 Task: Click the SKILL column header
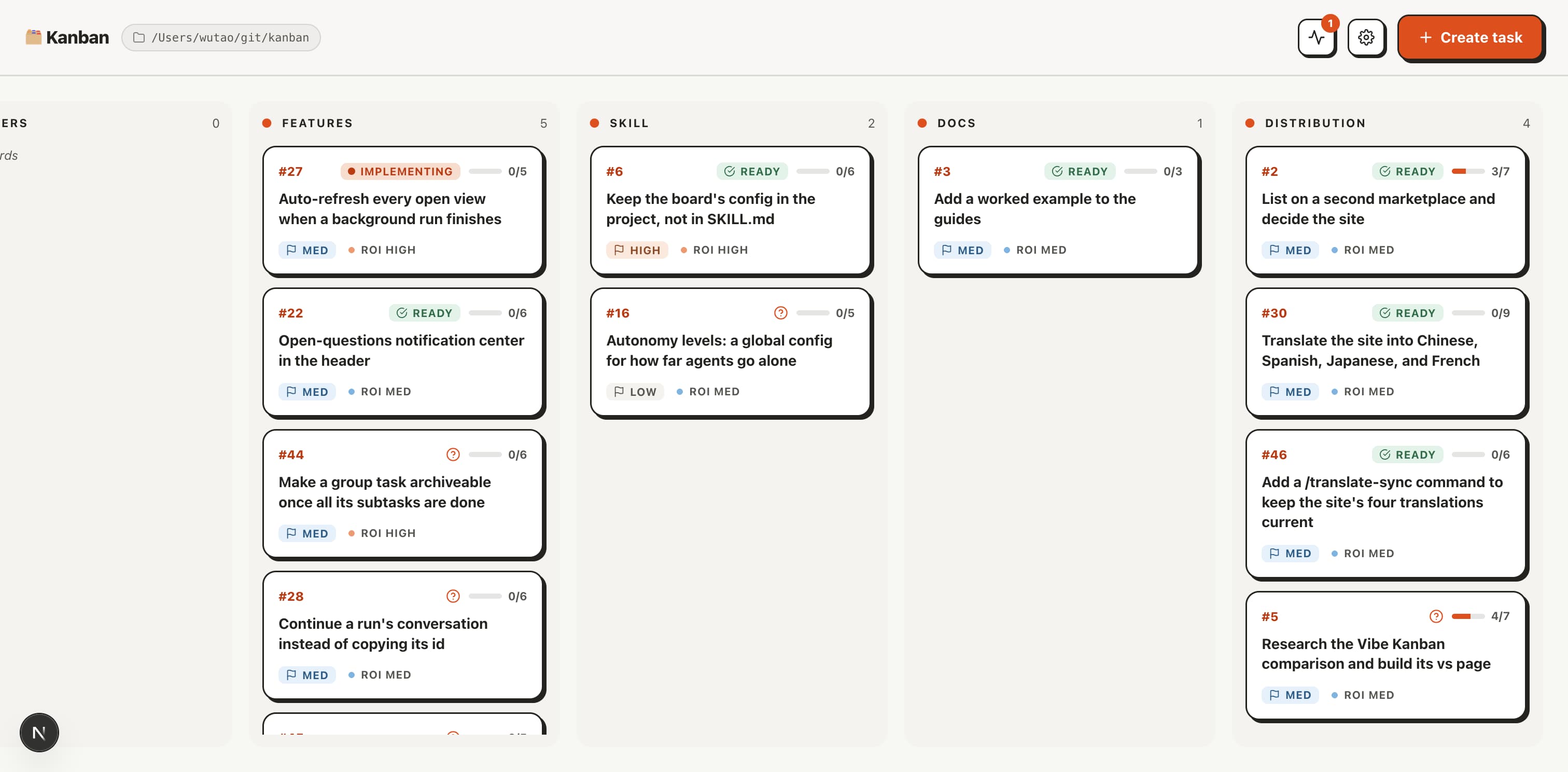point(629,123)
